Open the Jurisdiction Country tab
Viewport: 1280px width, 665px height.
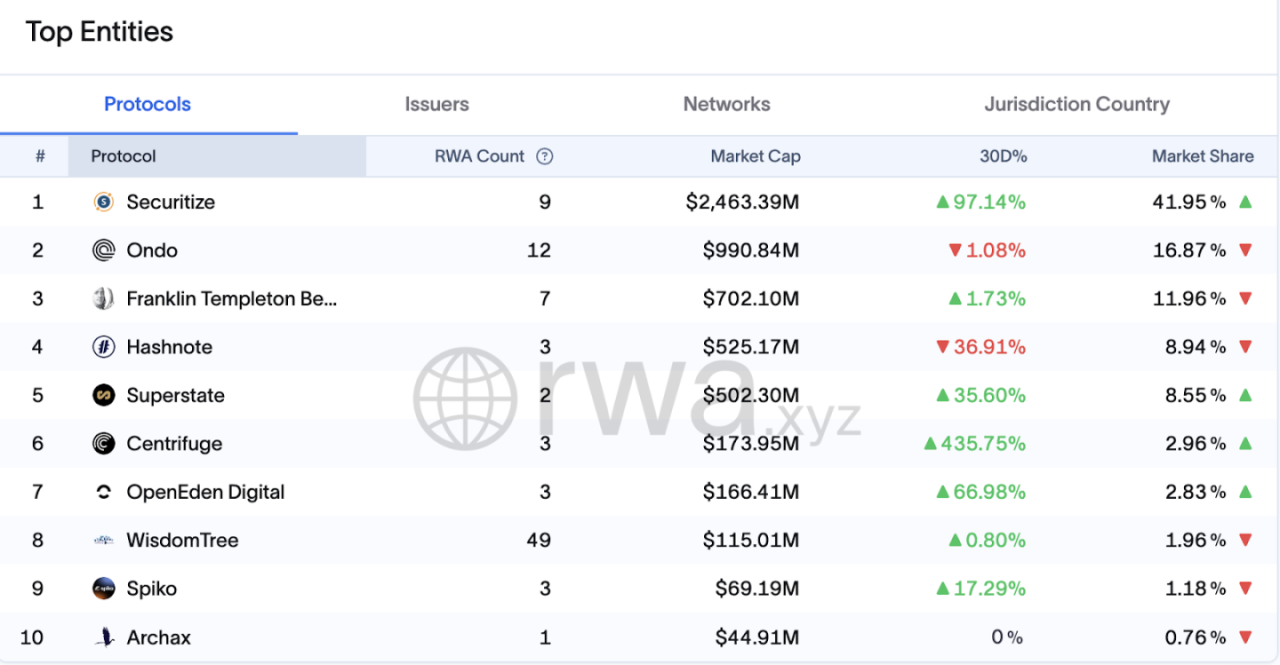pos(1077,104)
